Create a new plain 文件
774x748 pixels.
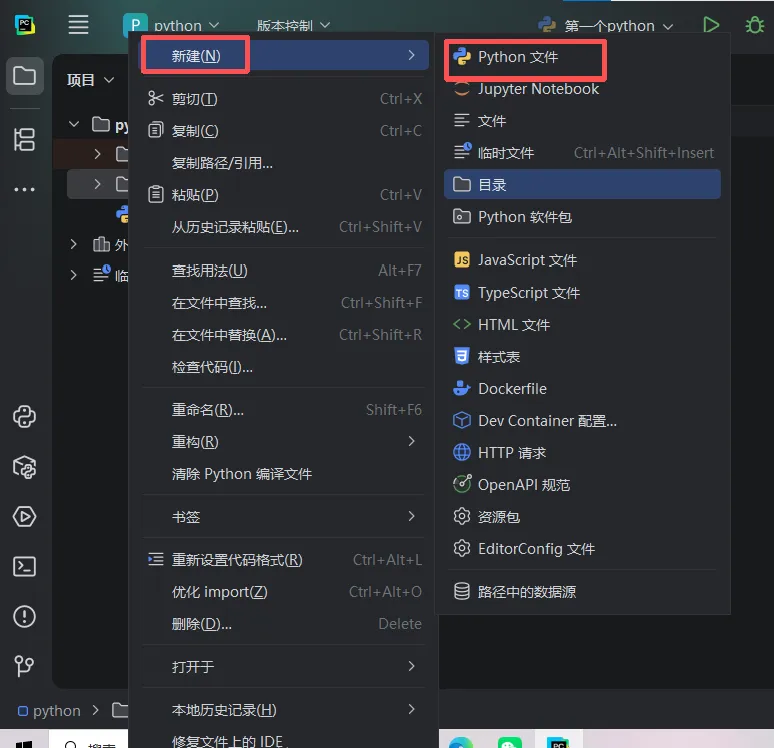point(582,120)
